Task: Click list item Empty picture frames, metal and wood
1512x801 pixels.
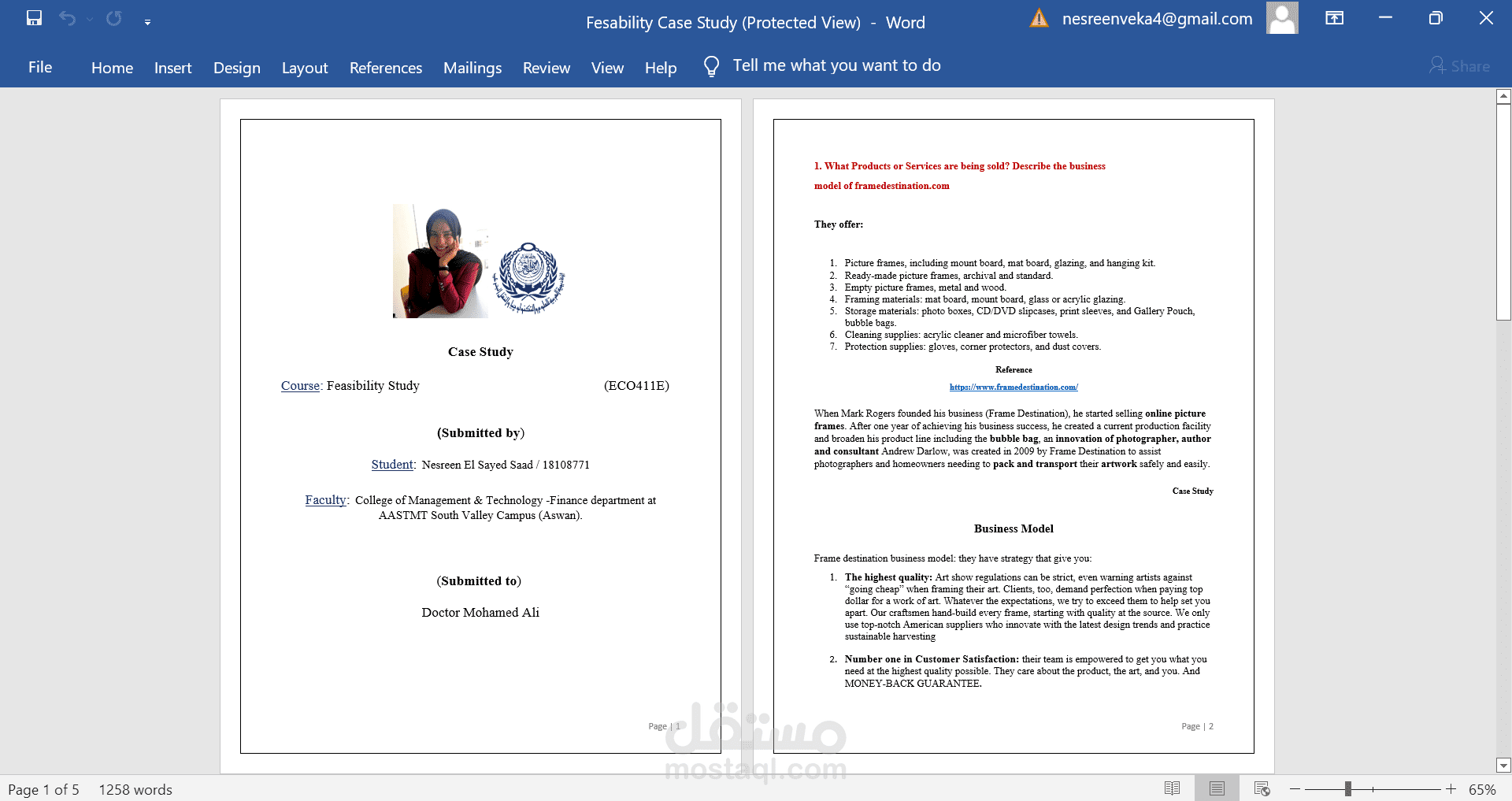Action: pos(925,287)
